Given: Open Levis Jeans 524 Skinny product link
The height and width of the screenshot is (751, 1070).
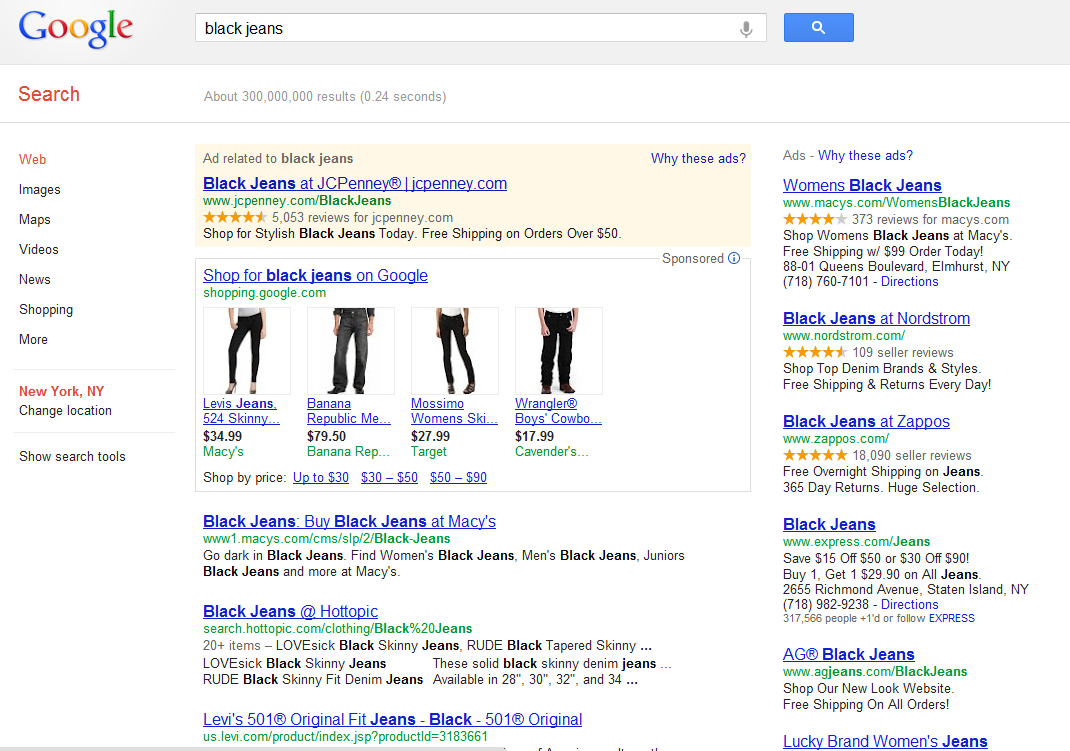Looking at the screenshot, I should tap(242, 411).
